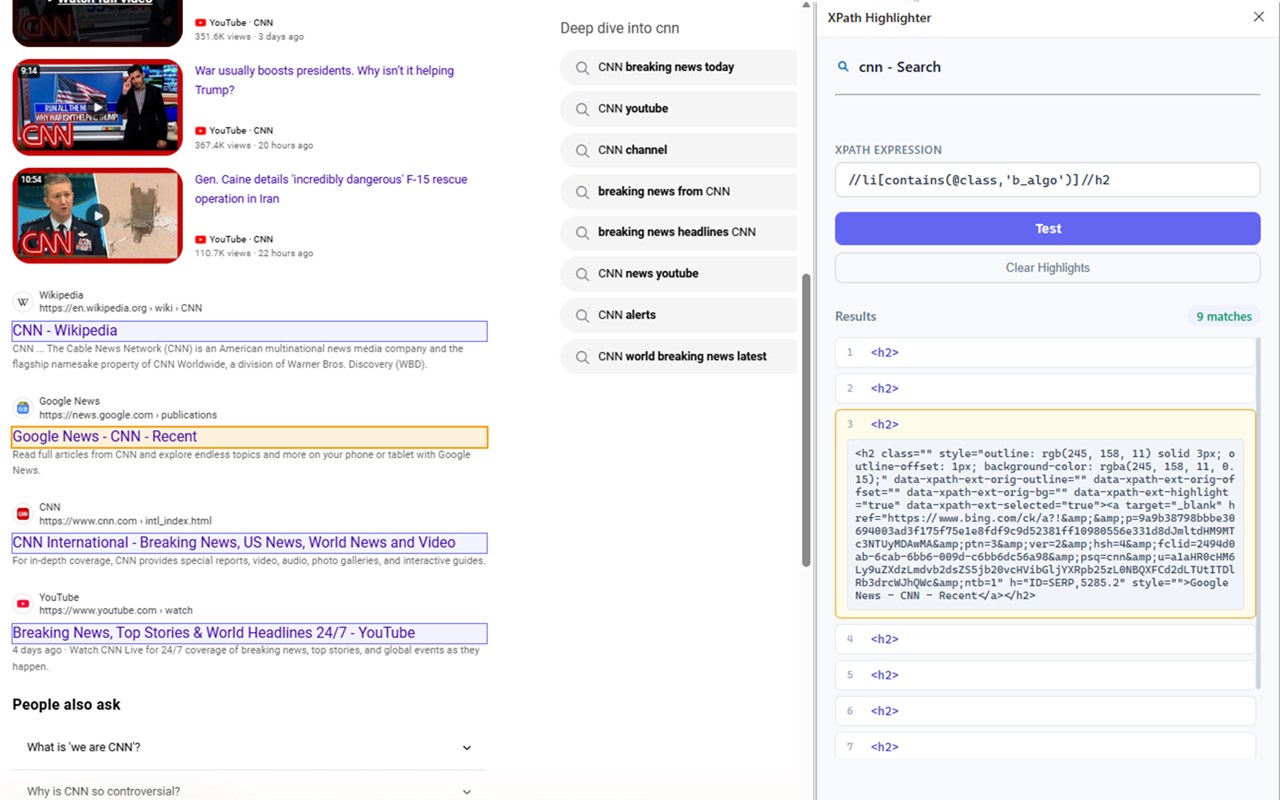
Task: Click the XPath results list scrollbar
Action: coord(1258,513)
